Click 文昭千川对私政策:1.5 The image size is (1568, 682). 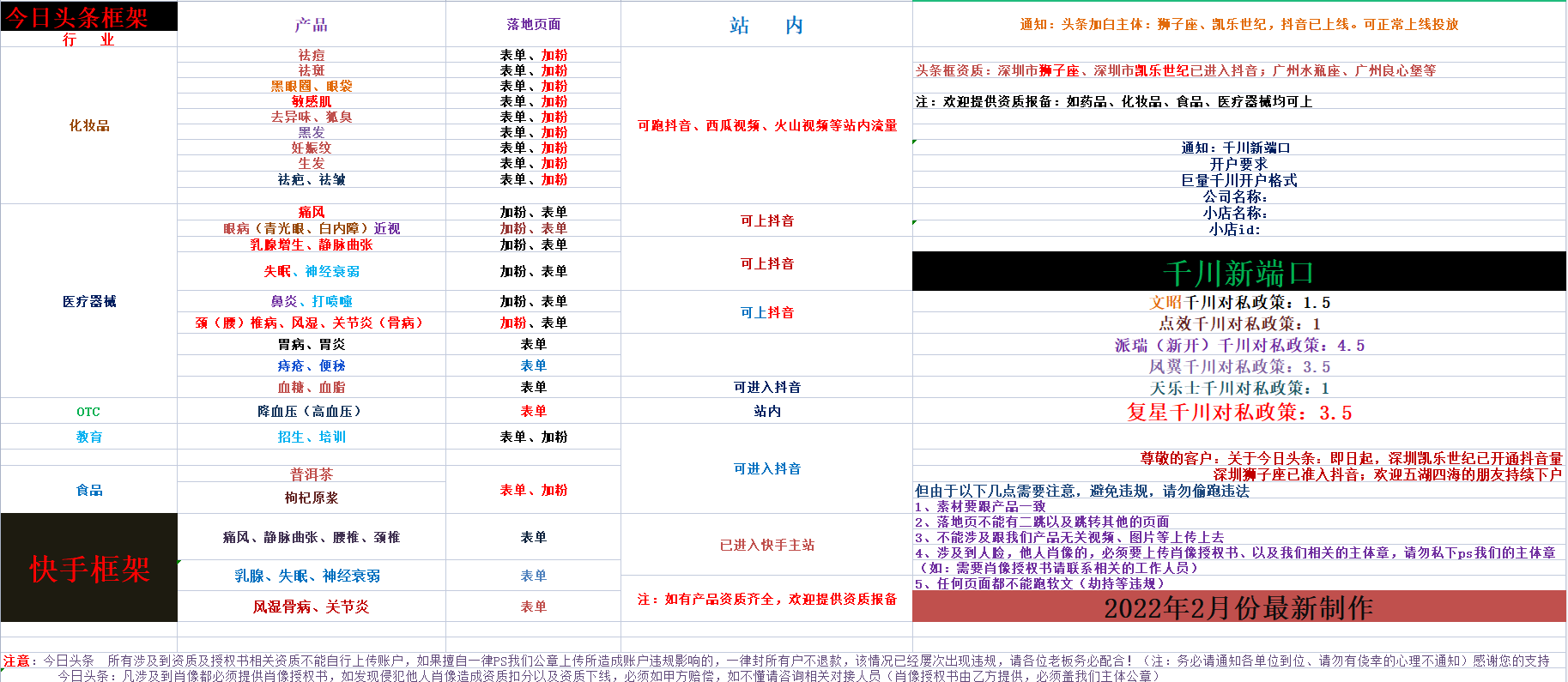pos(1240,302)
